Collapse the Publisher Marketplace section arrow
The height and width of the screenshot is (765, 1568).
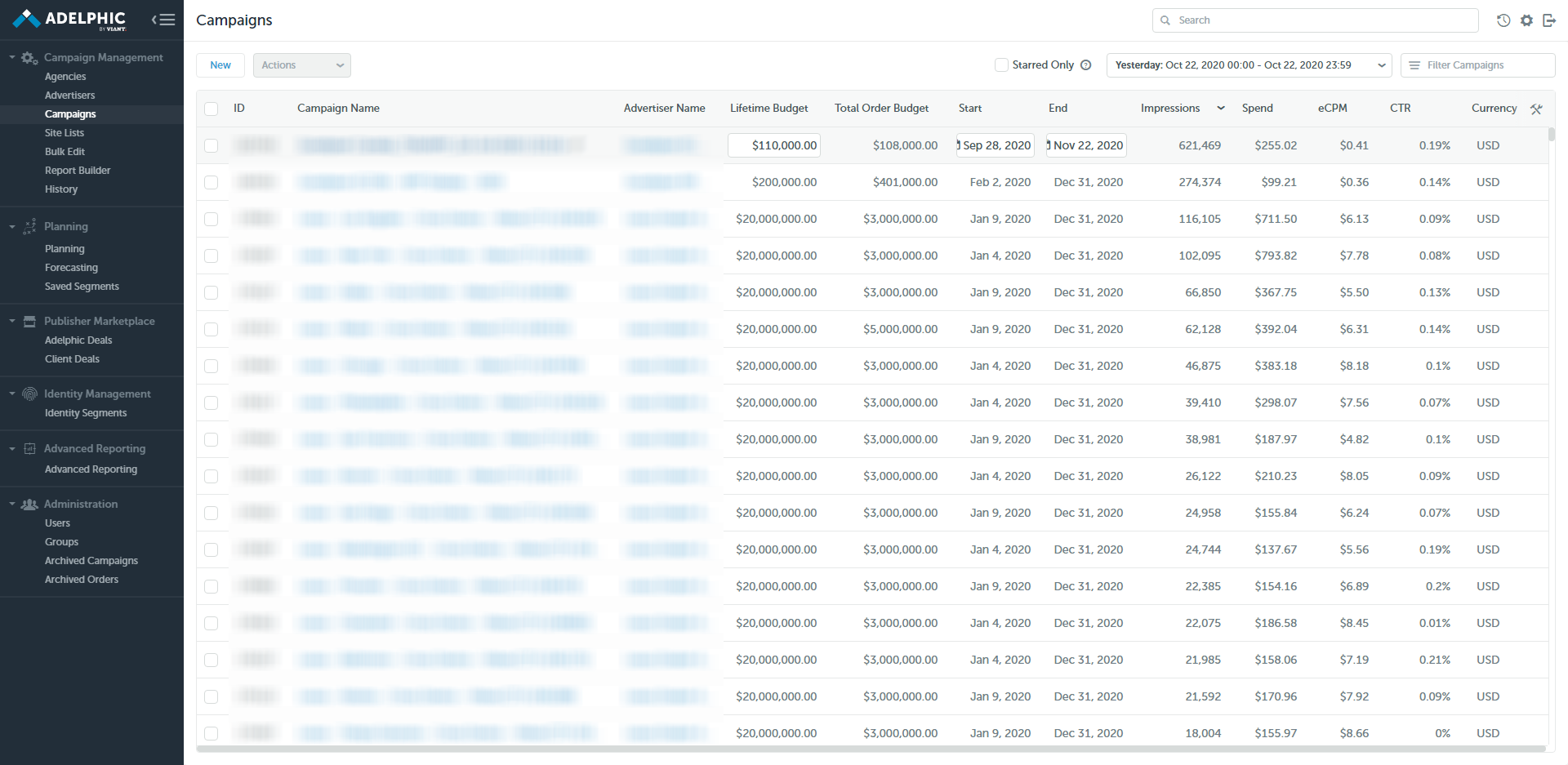point(12,321)
